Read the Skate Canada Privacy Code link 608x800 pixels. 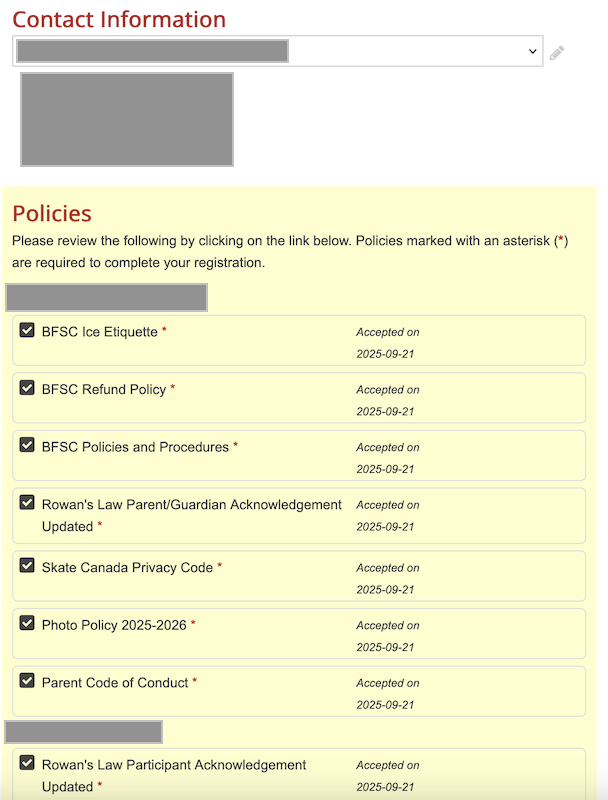[x=127, y=567]
